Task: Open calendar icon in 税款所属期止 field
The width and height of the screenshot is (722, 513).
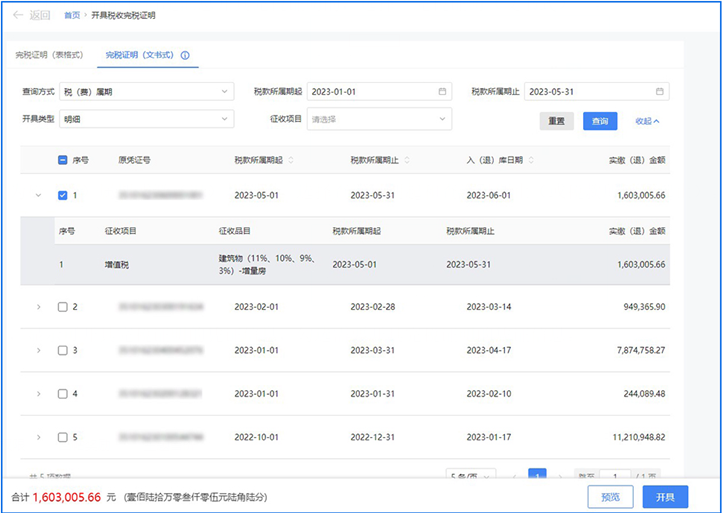Action: click(659, 92)
